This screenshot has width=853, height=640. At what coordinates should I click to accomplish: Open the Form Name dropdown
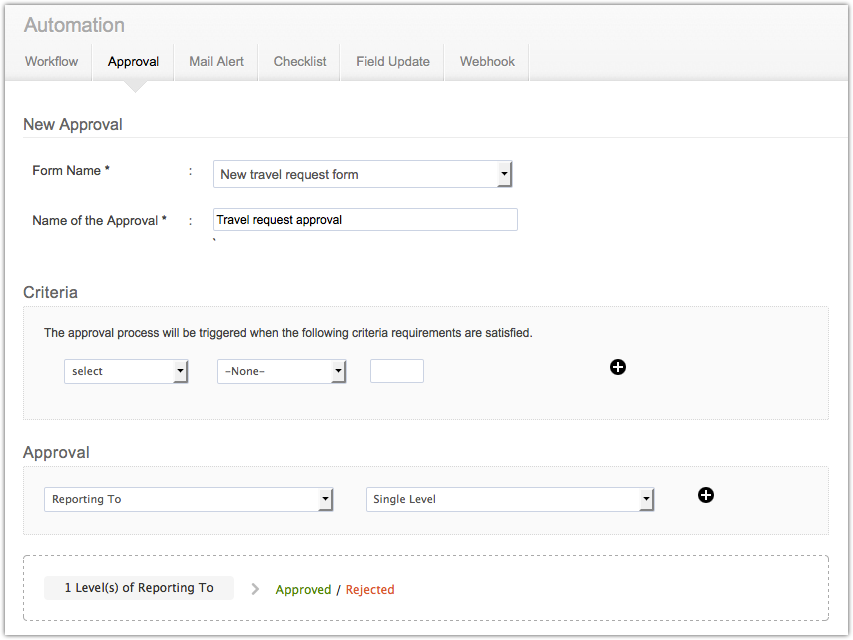362,174
